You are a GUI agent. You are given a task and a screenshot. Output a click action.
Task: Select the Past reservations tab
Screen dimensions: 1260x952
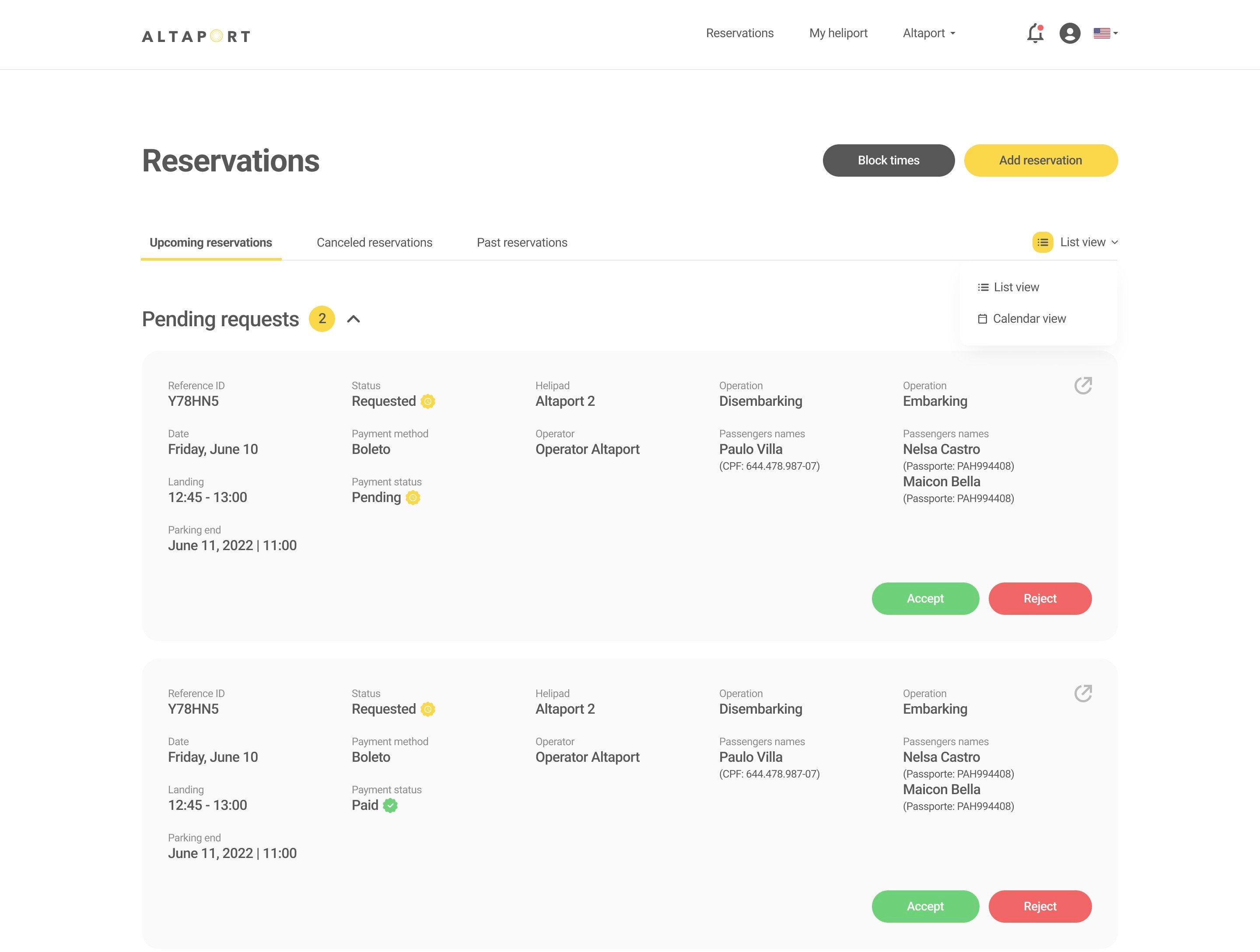[x=521, y=242]
